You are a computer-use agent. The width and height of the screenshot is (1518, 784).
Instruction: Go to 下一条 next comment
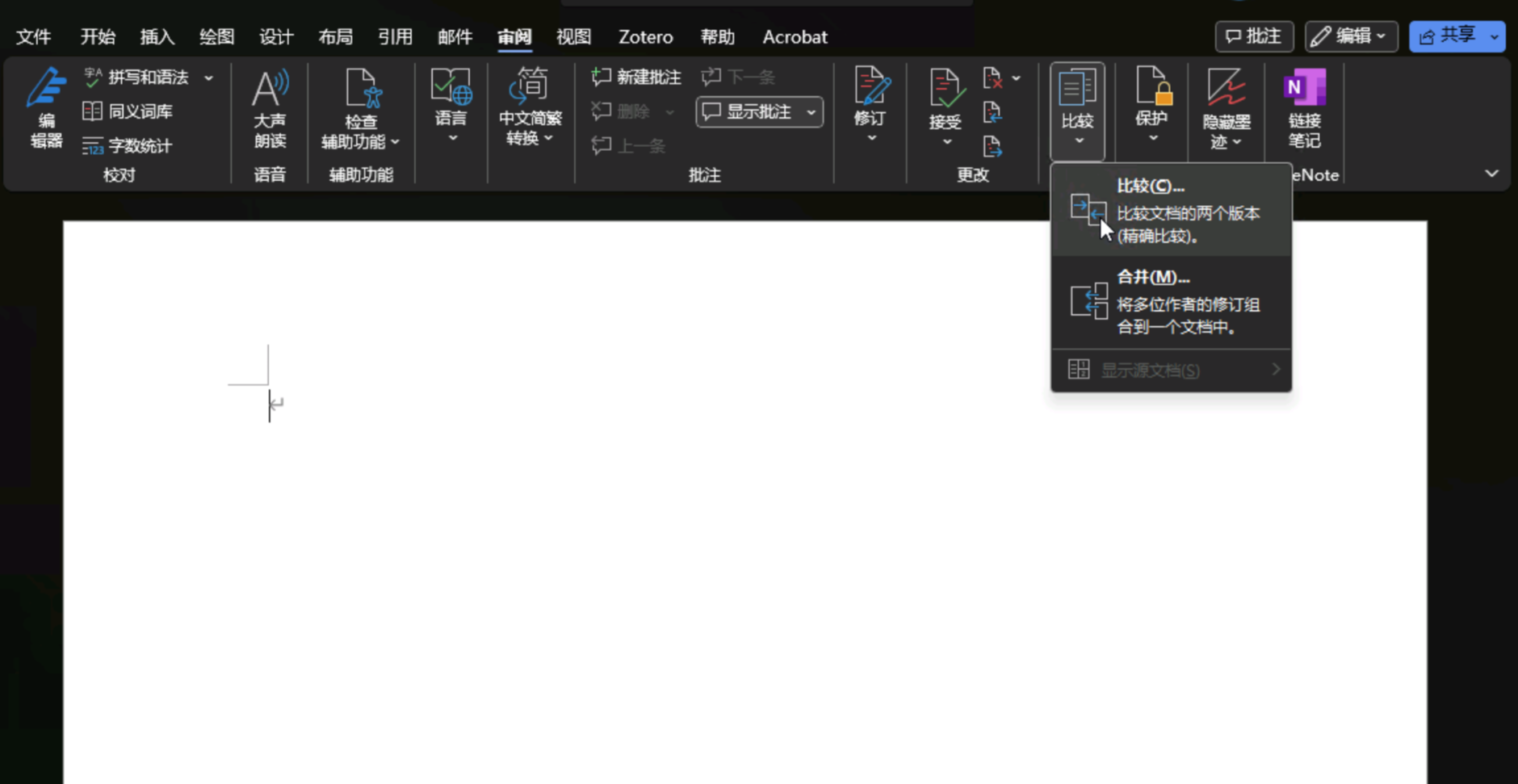tap(738, 78)
